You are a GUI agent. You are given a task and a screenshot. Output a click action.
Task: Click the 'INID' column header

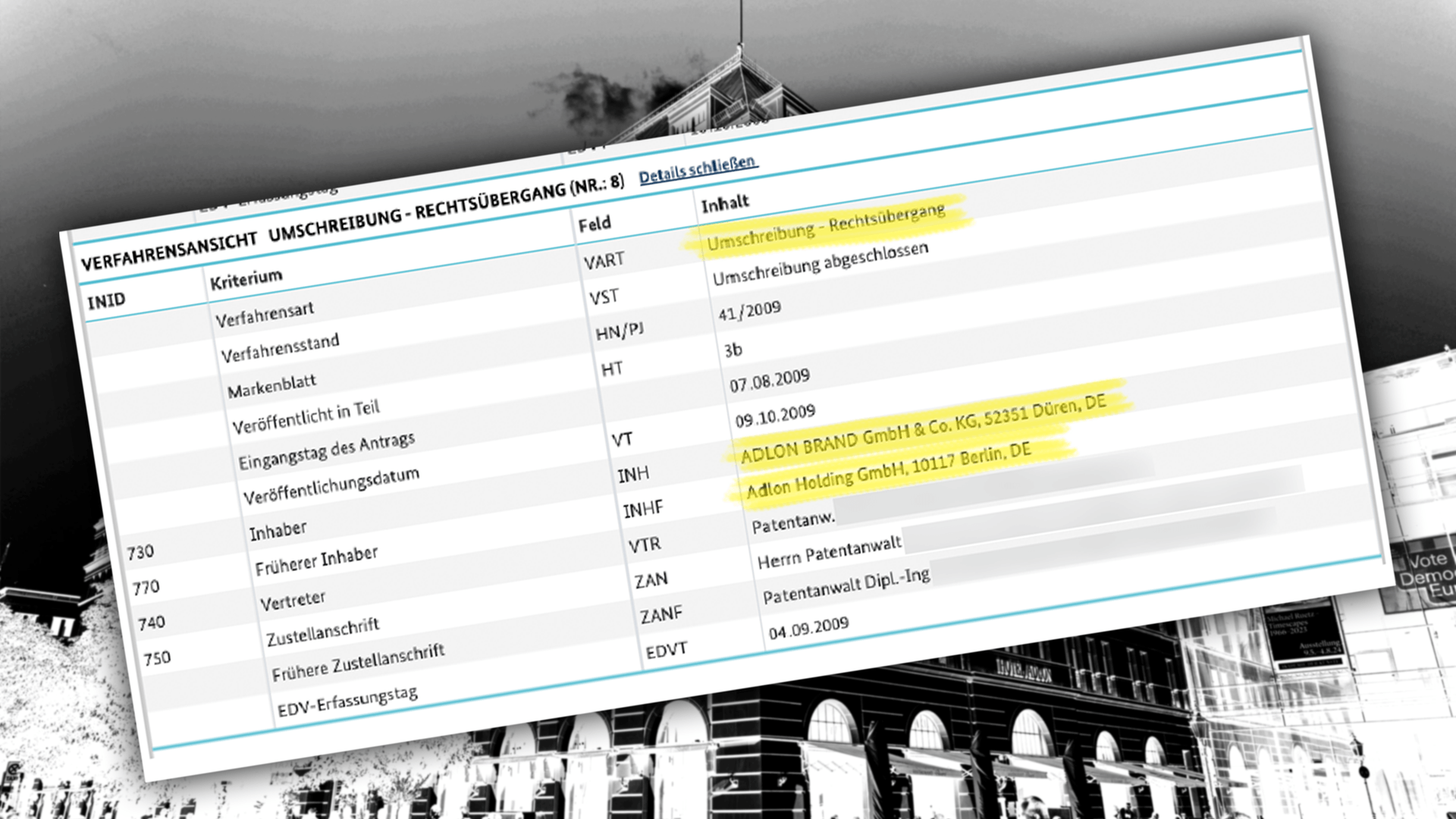pos(106,301)
